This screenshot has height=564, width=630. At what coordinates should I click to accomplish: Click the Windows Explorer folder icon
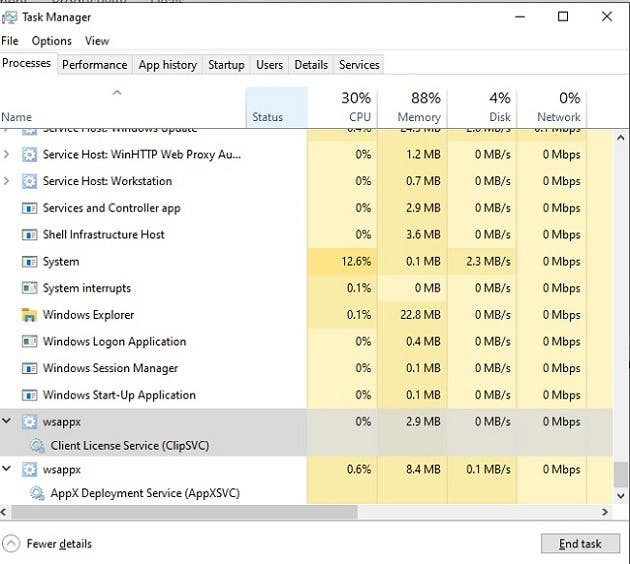click(29, 315)
